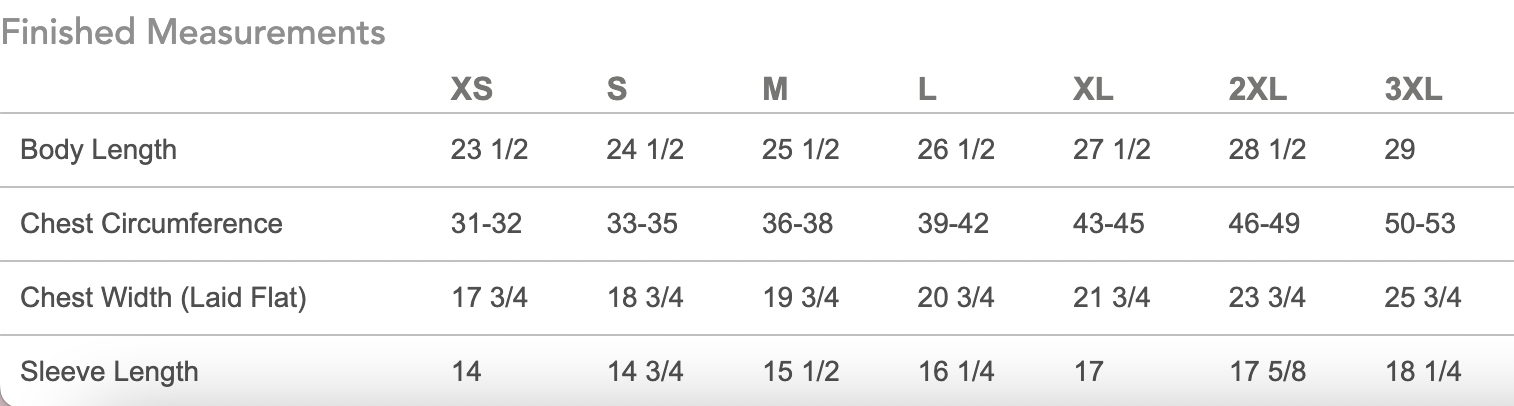The height and width of the screenshot is (406, 1514).
Task: Click the Body Length row label
Action: point(98,150)
